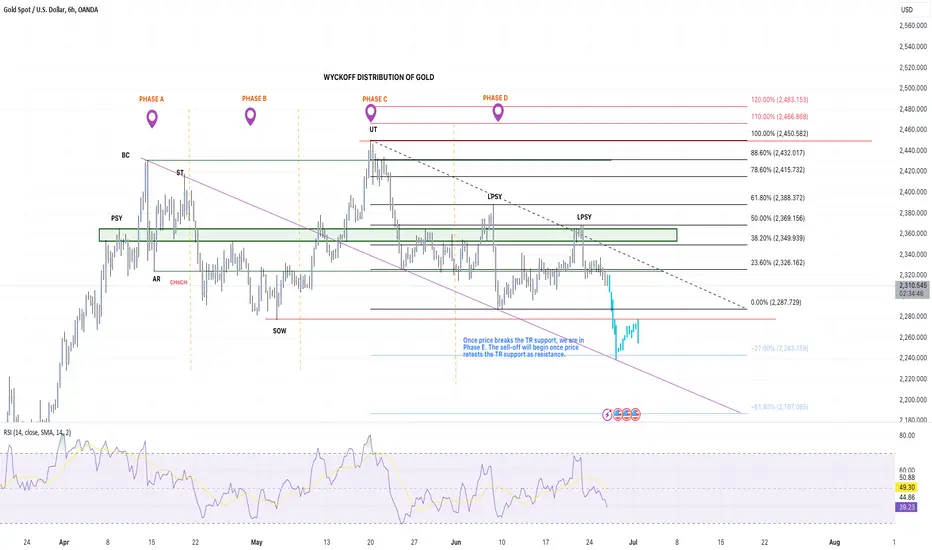
Task: Select the red CHoCH label
Action: pos(178,282)
